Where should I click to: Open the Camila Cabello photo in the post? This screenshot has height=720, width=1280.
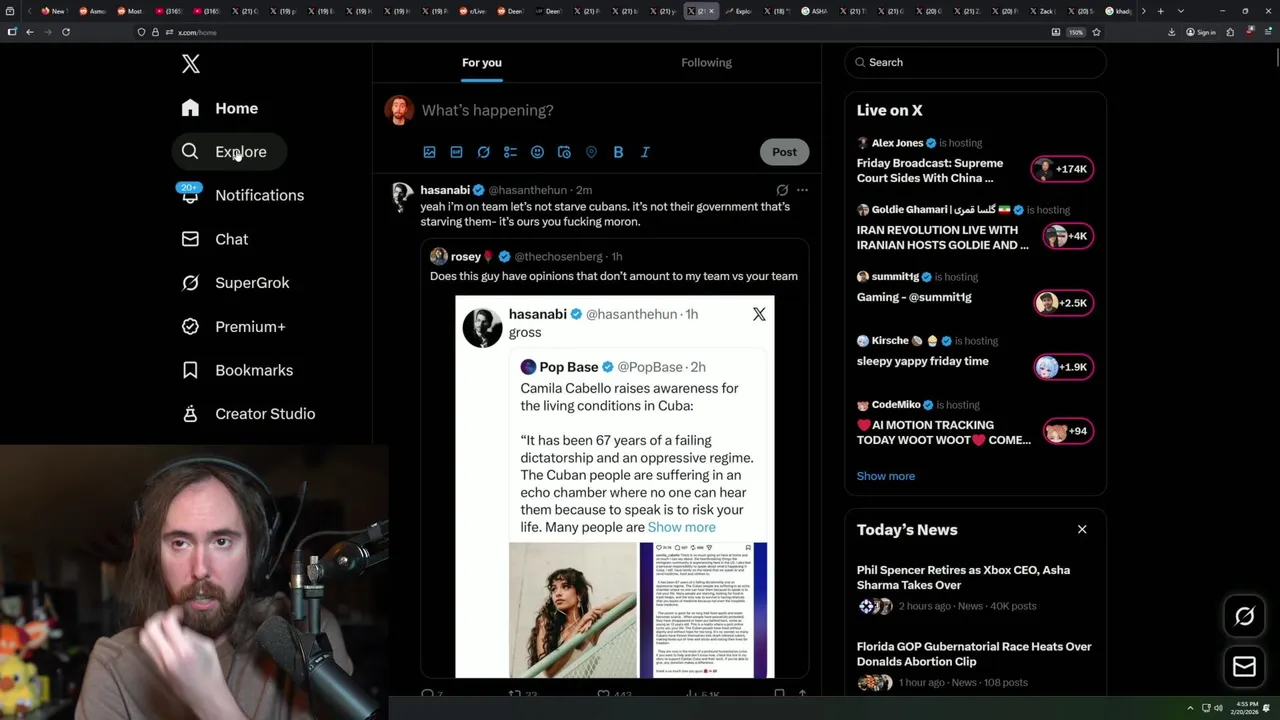tap(573, 610)
